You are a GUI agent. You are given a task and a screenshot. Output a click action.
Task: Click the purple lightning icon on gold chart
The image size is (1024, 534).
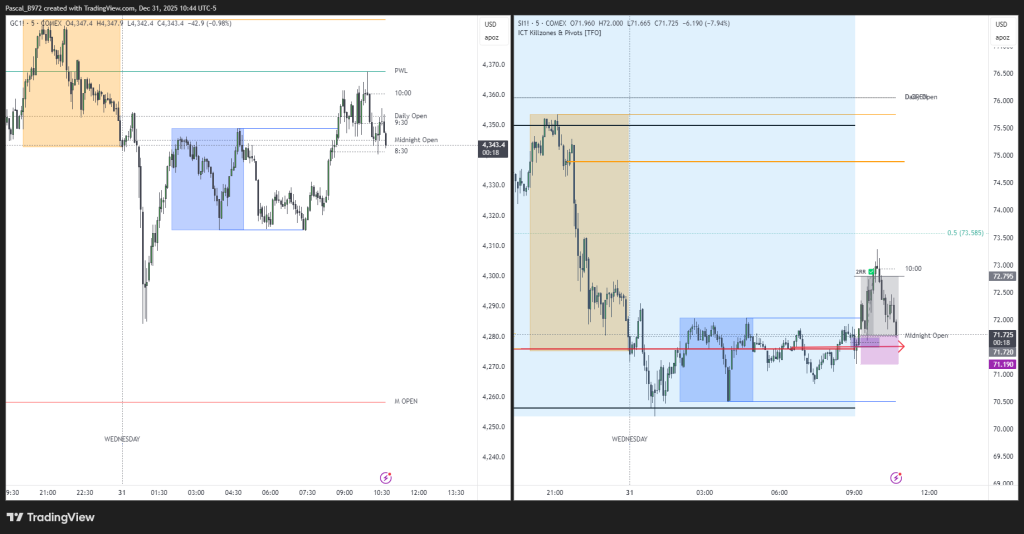pyautogui.click(x=386, y=478)
